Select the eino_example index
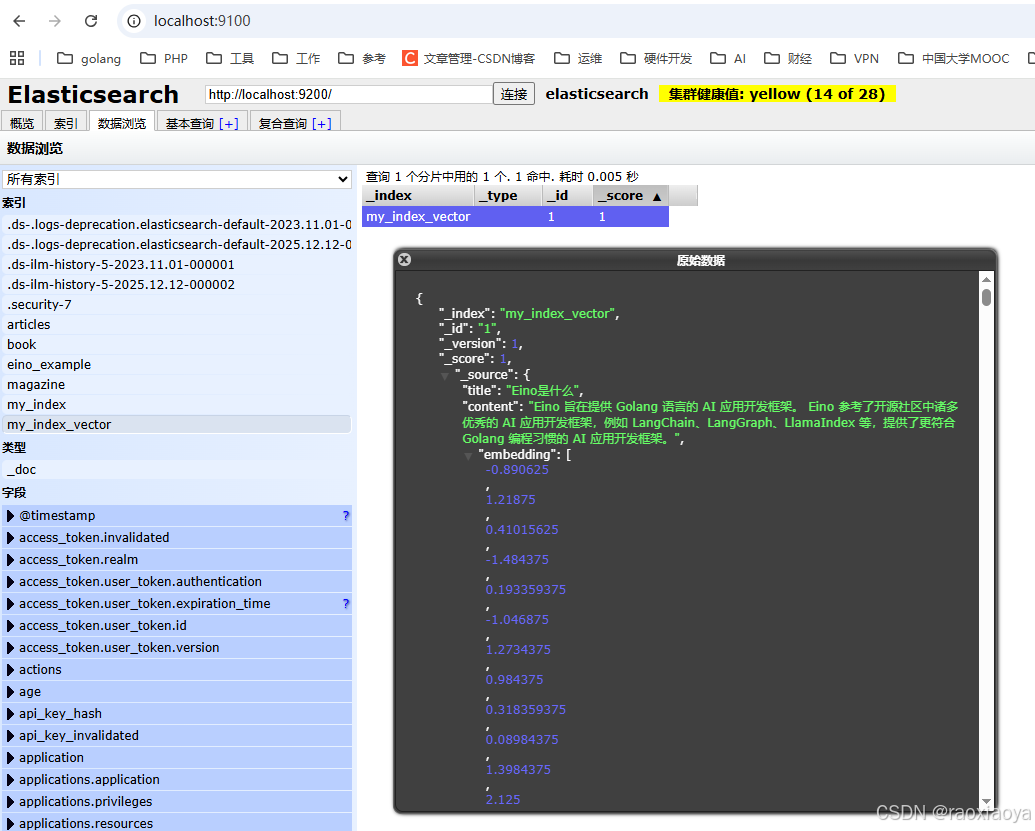This screenshot has width=1035, height=831. (x=176, y=364)
